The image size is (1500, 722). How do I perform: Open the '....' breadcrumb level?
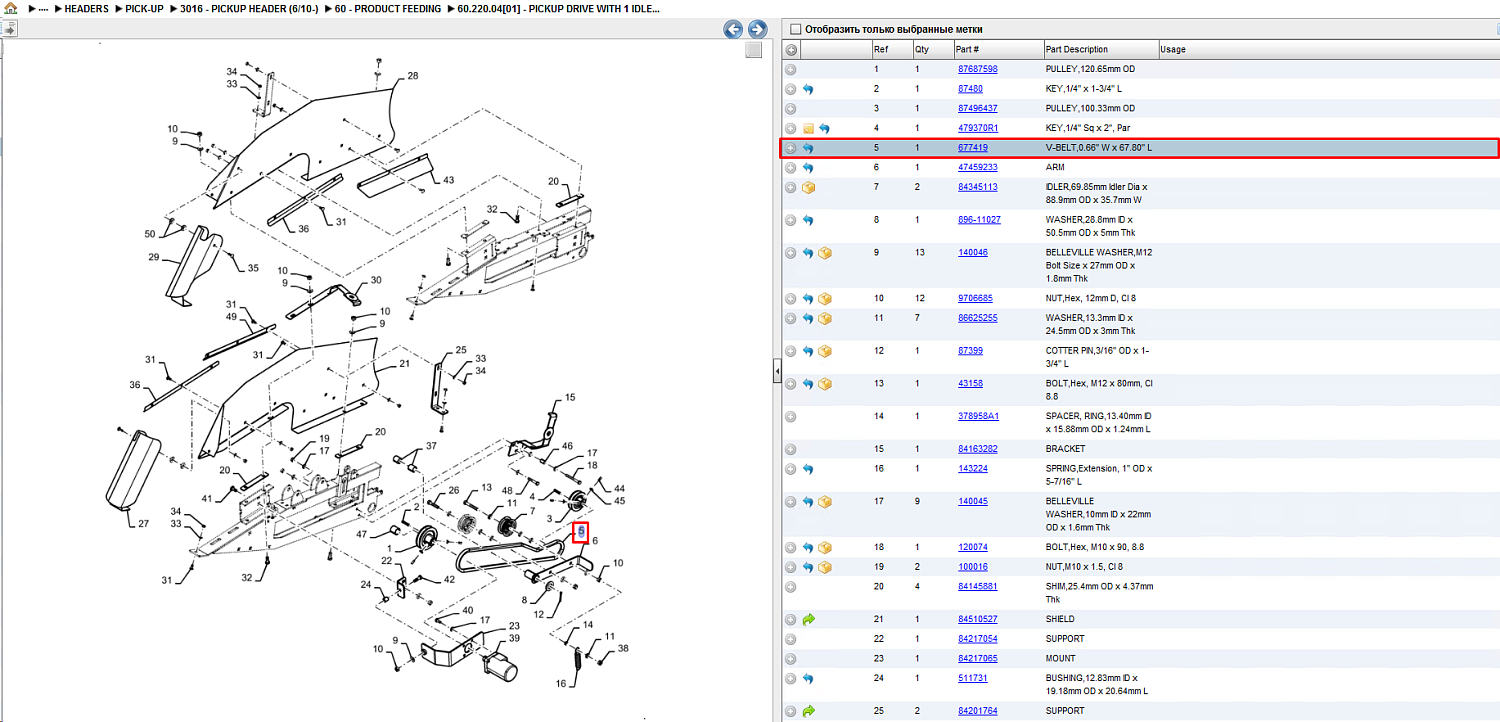pyautogui.click(x=43, y=9)
